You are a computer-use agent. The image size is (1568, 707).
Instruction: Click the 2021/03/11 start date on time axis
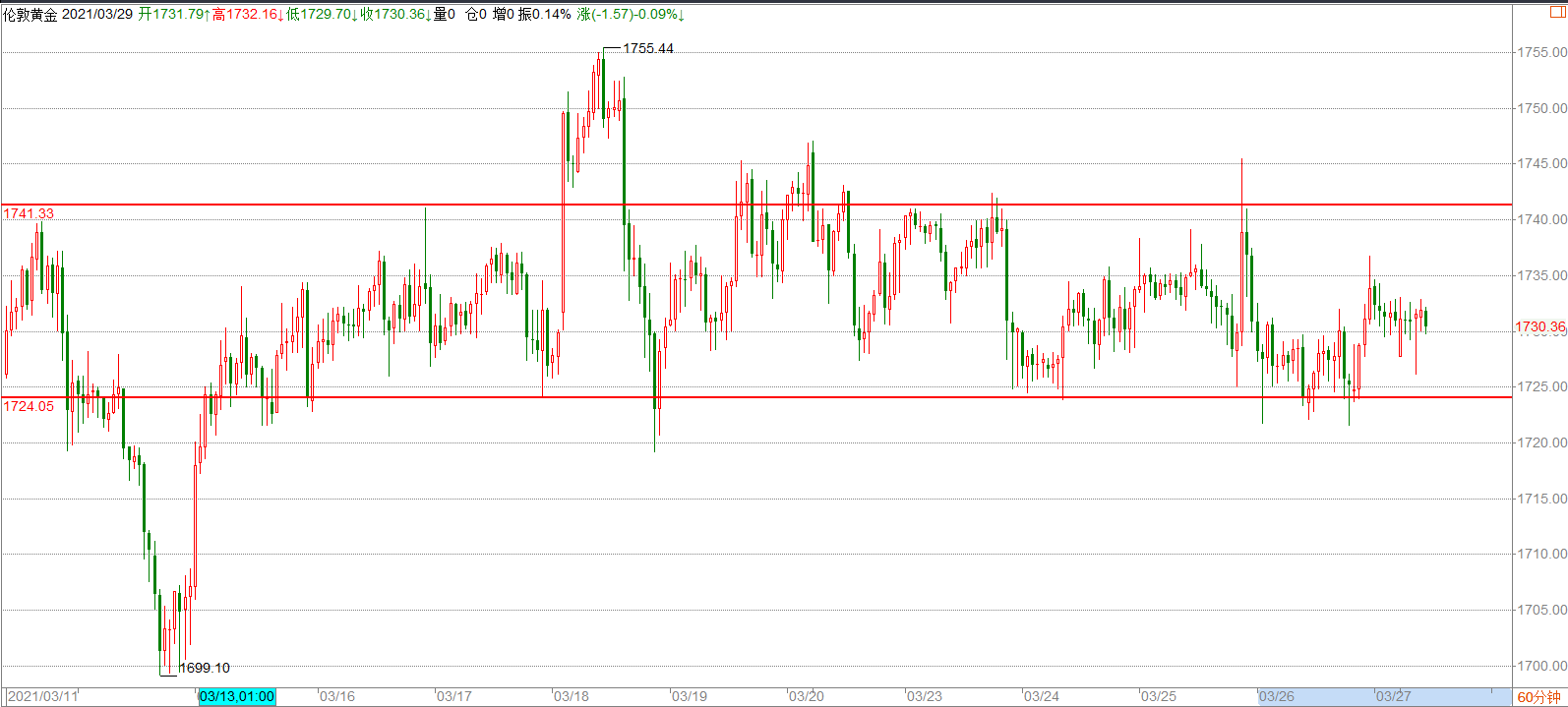point(42,696)
